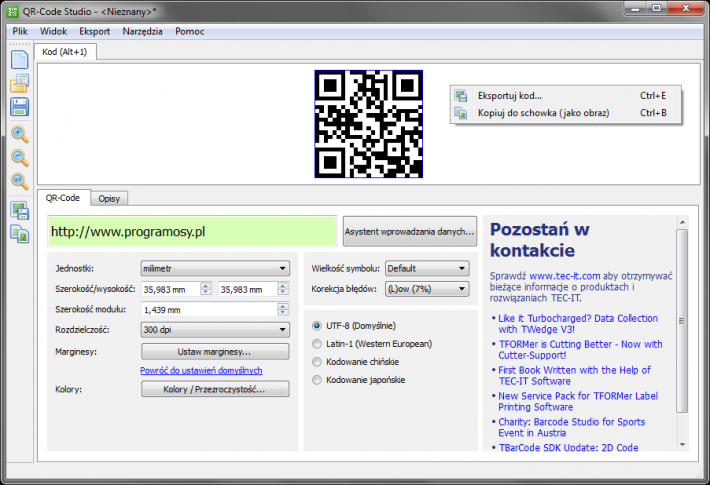
Task: Open the Jednostki milimetr dropdown
Action: pyautogui.click(x=215, y=269)
